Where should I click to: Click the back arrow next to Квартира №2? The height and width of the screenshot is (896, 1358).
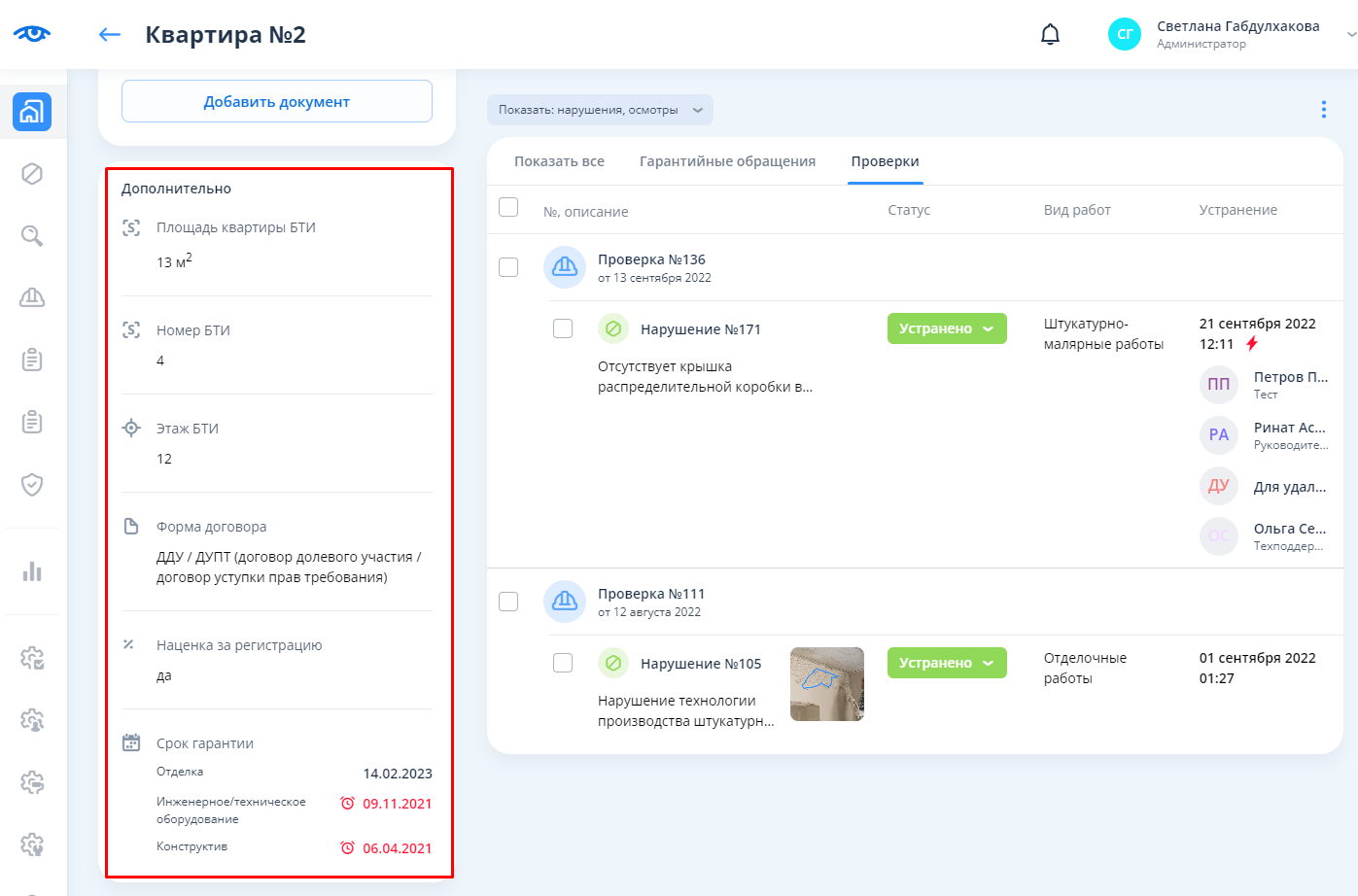coord(109,35)
